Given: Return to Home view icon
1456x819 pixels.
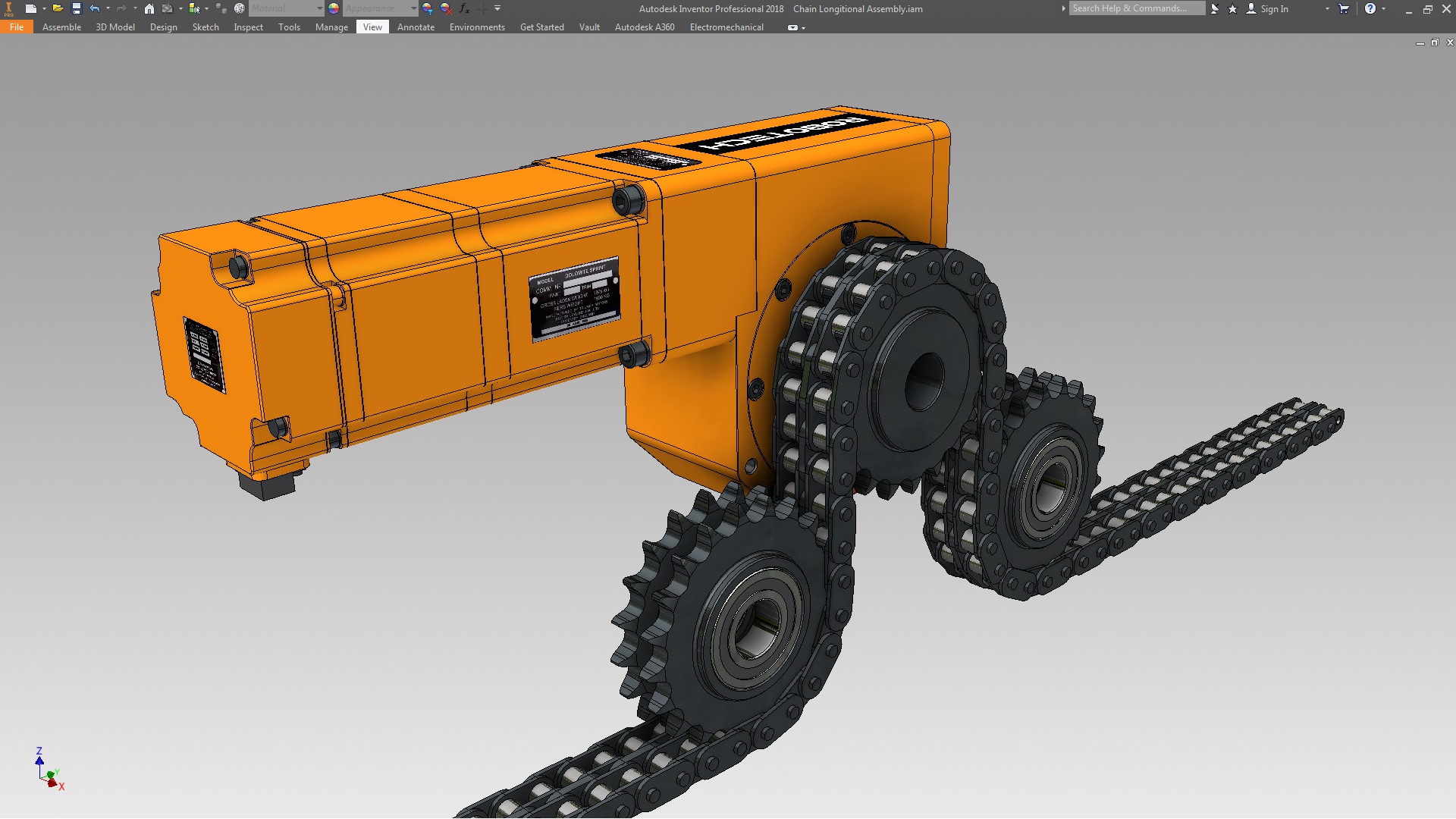Looking at the screenshot, I should [149, 8].
